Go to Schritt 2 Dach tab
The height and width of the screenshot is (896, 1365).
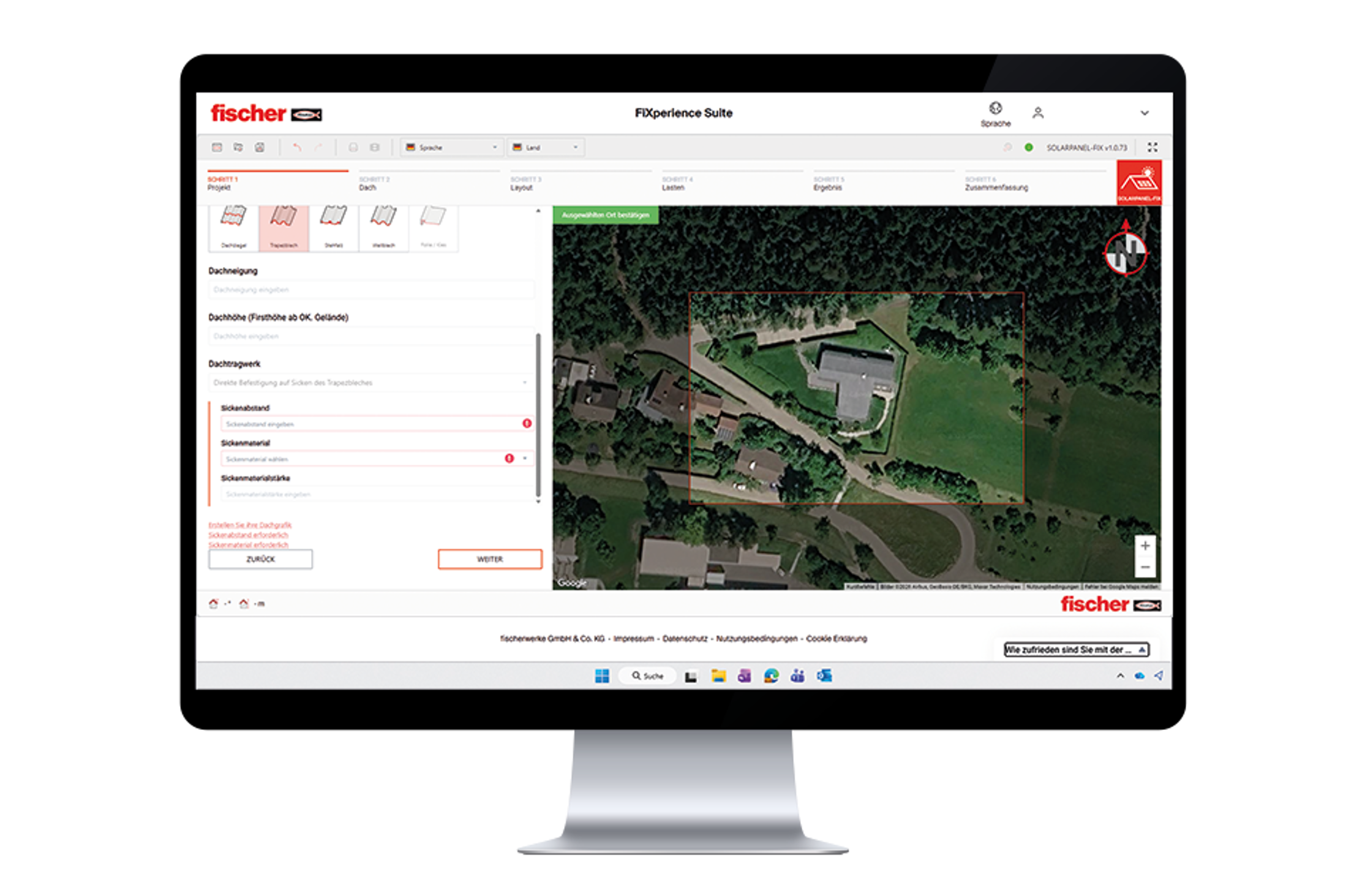429,183
